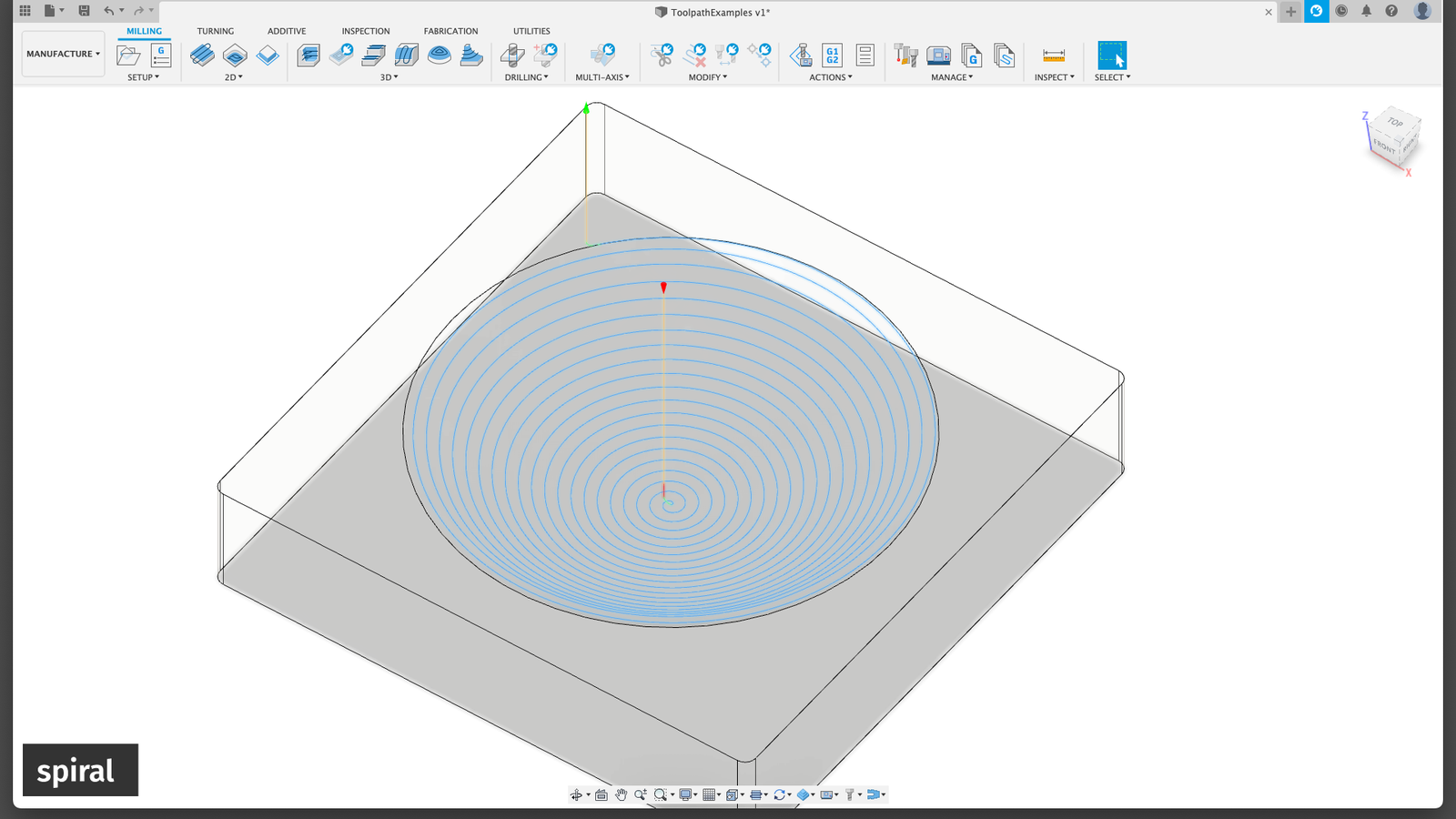Open the File menu icon
Image resolution: width=1456 pixels, height=819 pixels.
(x=50, y=11)
